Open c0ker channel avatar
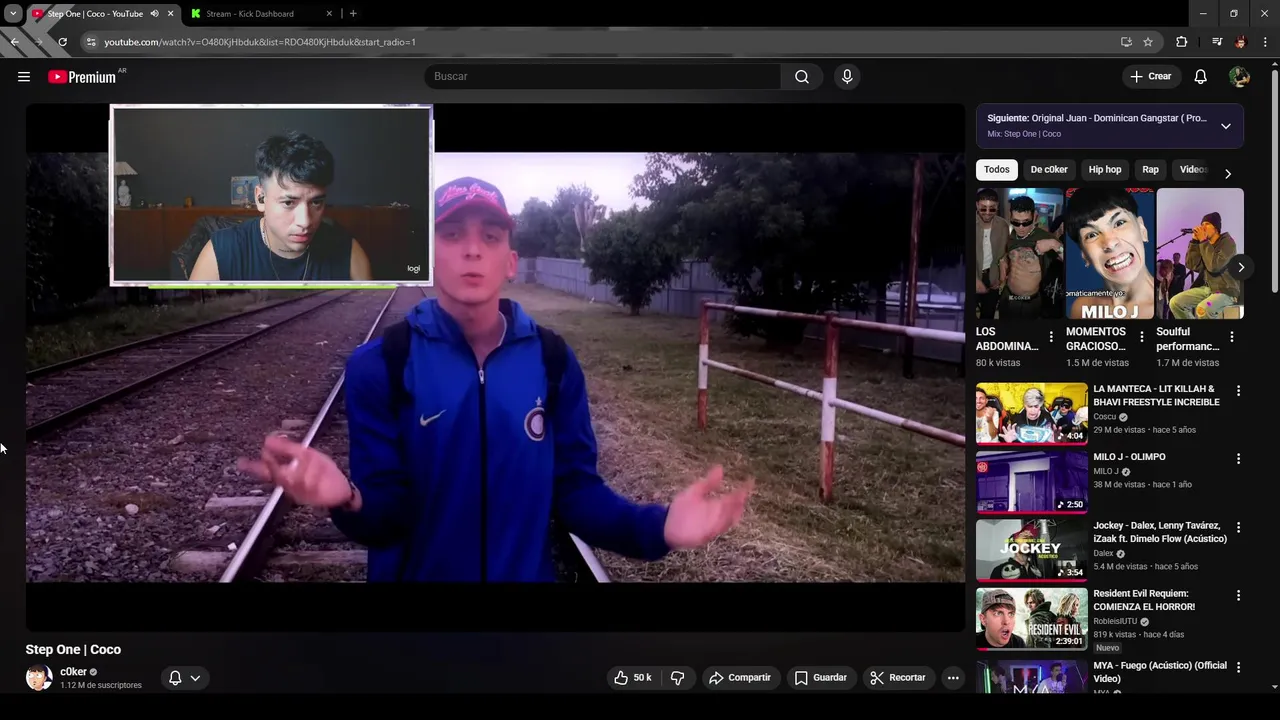 (39, 678)
